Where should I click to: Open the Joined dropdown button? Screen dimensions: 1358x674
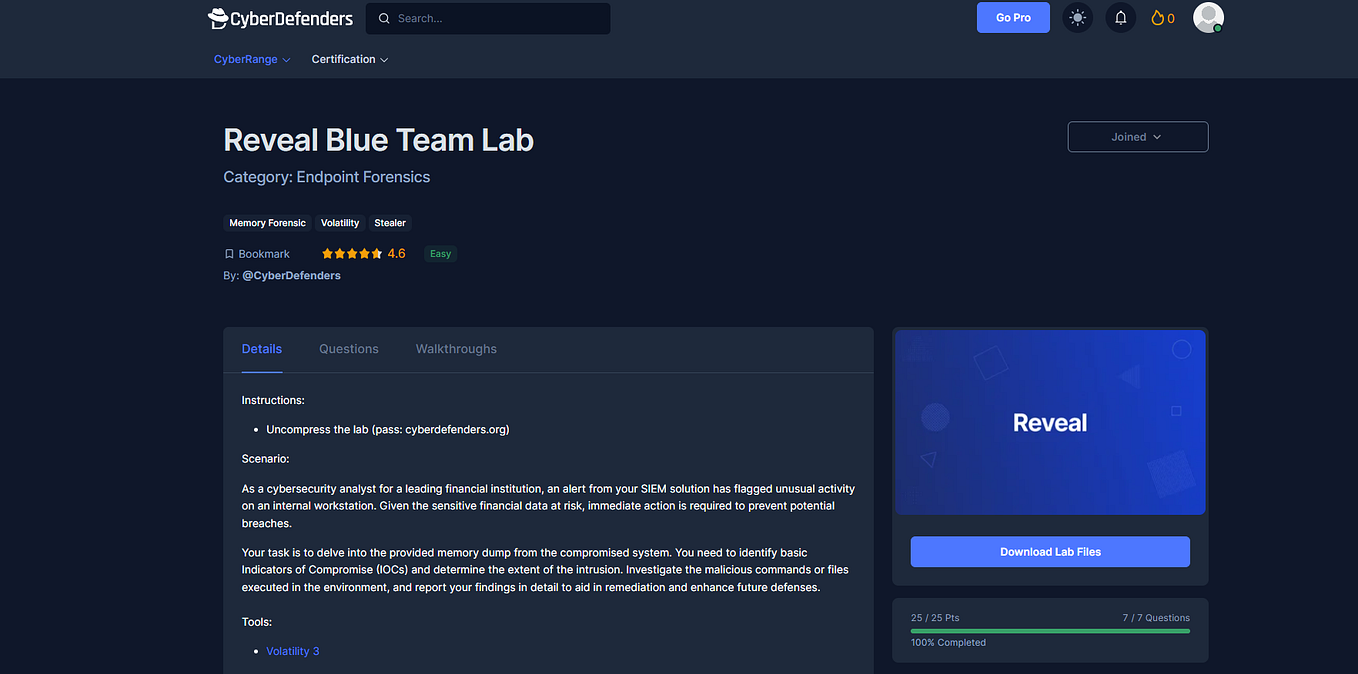coord(1138,137)
